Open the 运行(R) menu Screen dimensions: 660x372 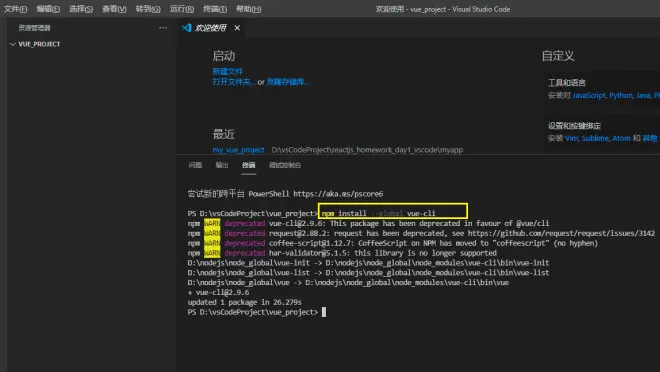pos(182,9)
